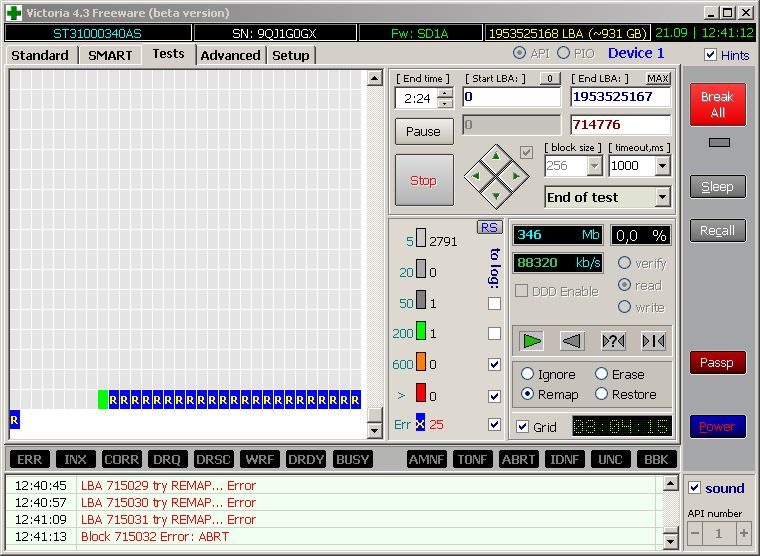
Task: Click log panel scrollbar down arrow
Action: coord(670,541)
